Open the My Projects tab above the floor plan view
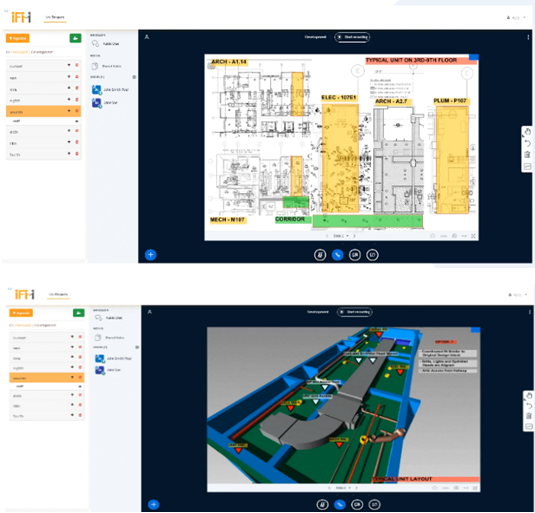This screenshot has width=535, height=513. pos(55,17)
